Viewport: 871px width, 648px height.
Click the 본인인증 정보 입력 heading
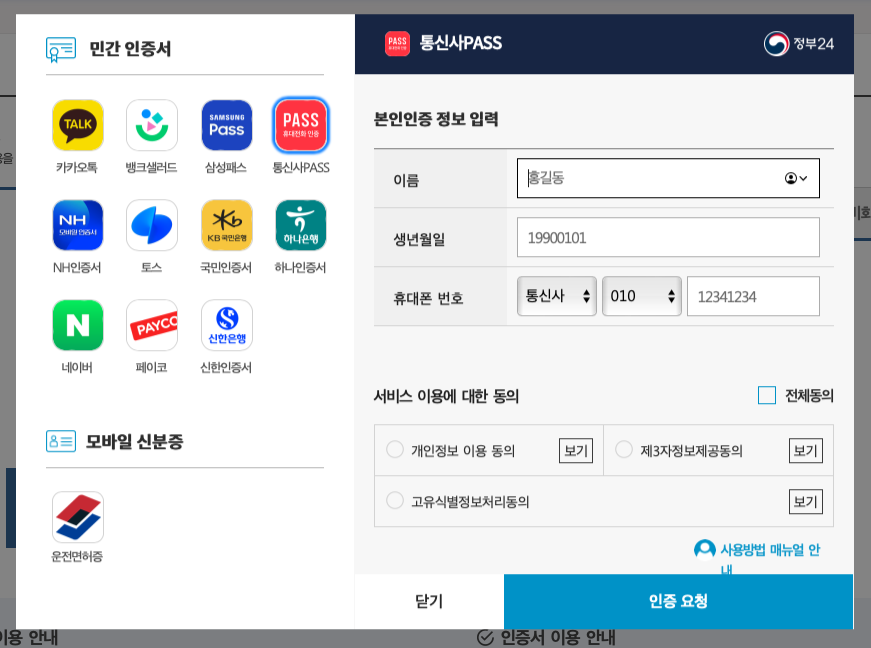[436, 119]
